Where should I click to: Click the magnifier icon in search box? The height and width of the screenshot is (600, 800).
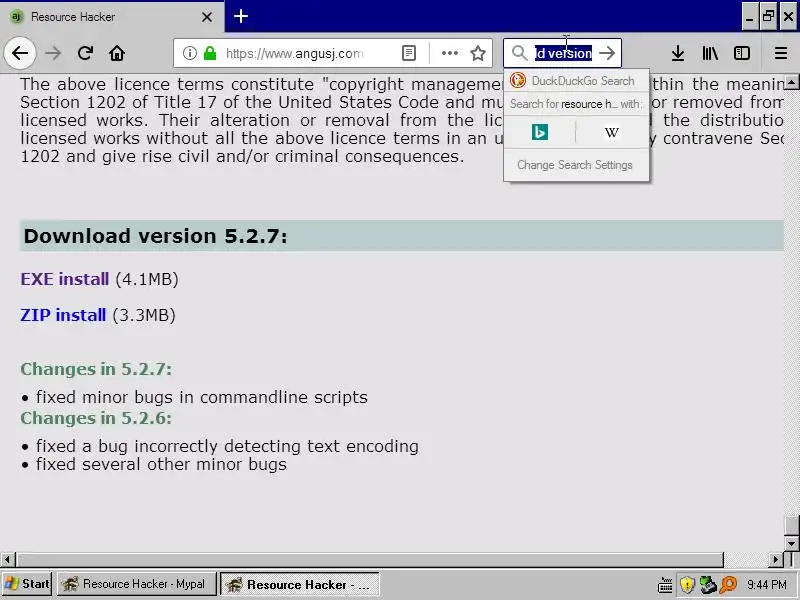(519, 53)
